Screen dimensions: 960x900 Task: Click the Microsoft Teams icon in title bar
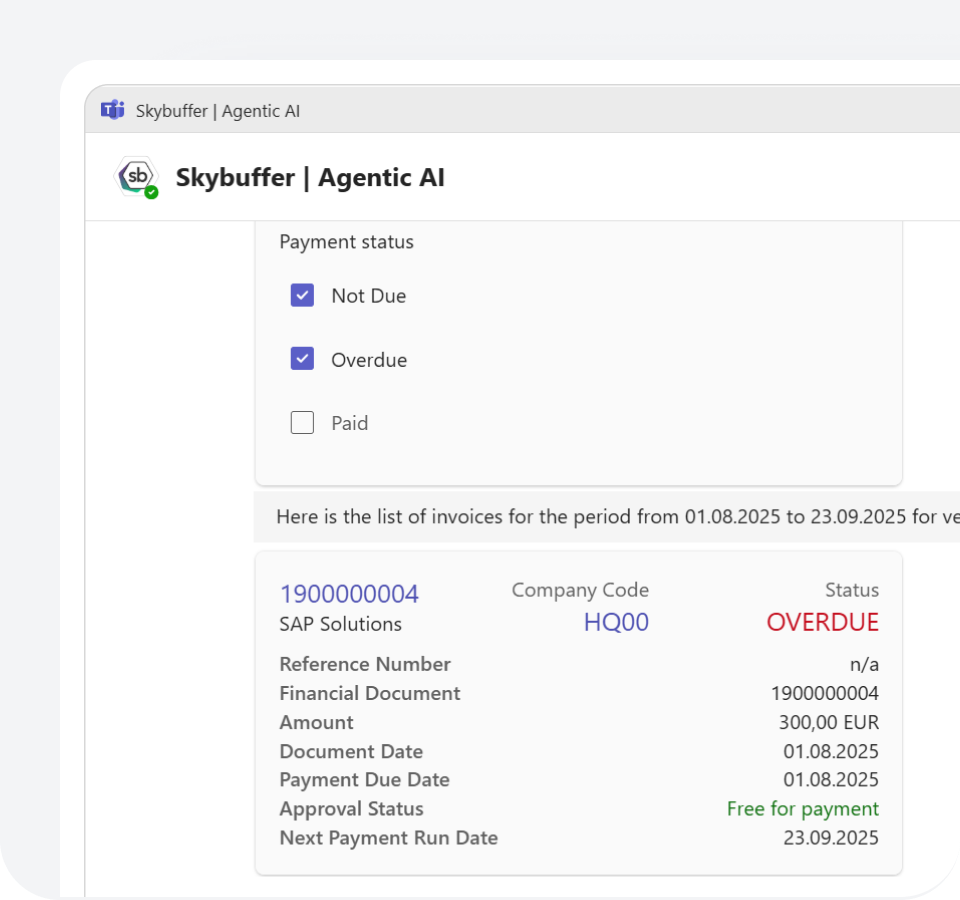pos(112,110)
